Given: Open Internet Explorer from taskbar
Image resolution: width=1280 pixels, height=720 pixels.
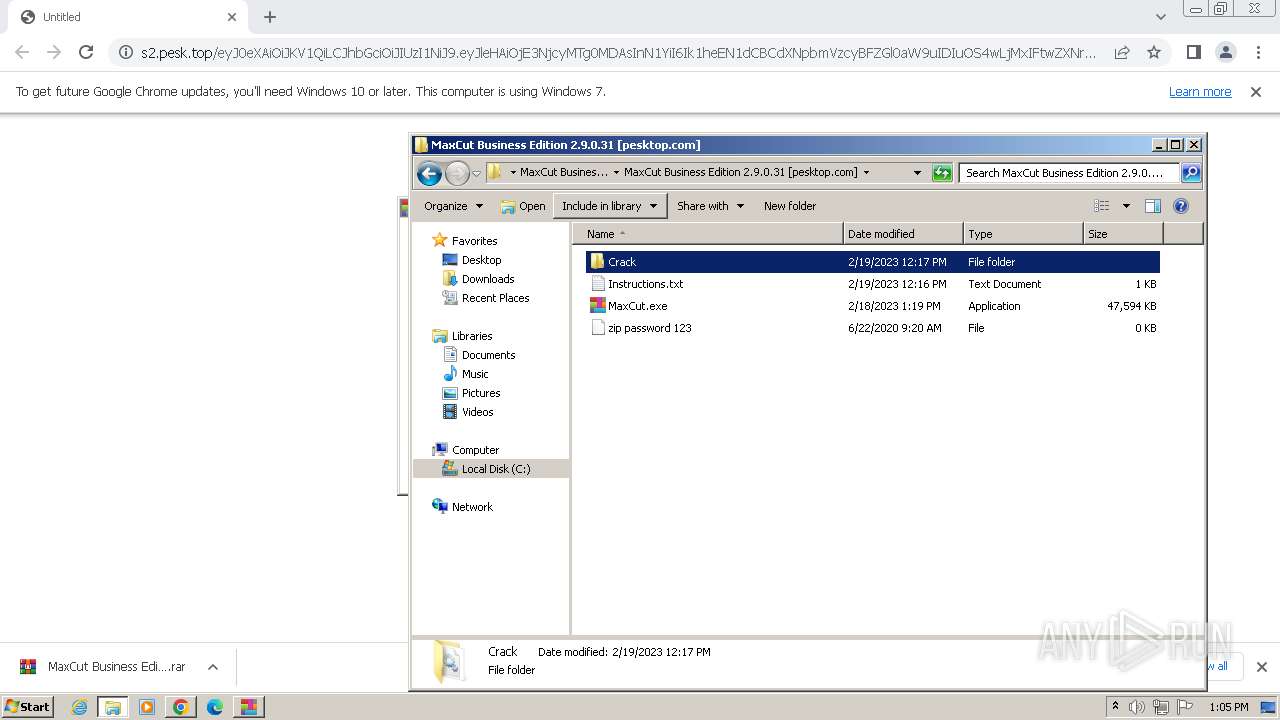Looking at the screenshot, I should (79, 707).
